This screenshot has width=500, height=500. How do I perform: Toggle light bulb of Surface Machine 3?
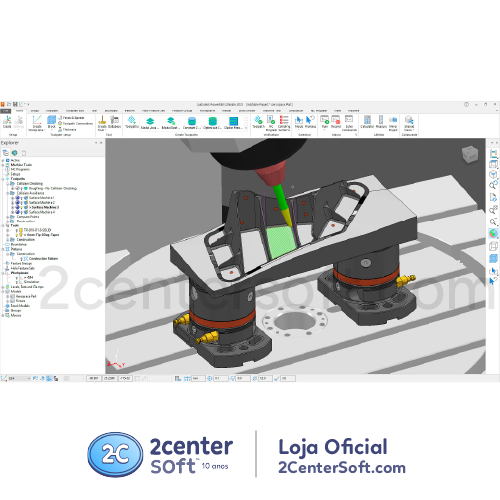pyautogui.click(x=21, y=207)
